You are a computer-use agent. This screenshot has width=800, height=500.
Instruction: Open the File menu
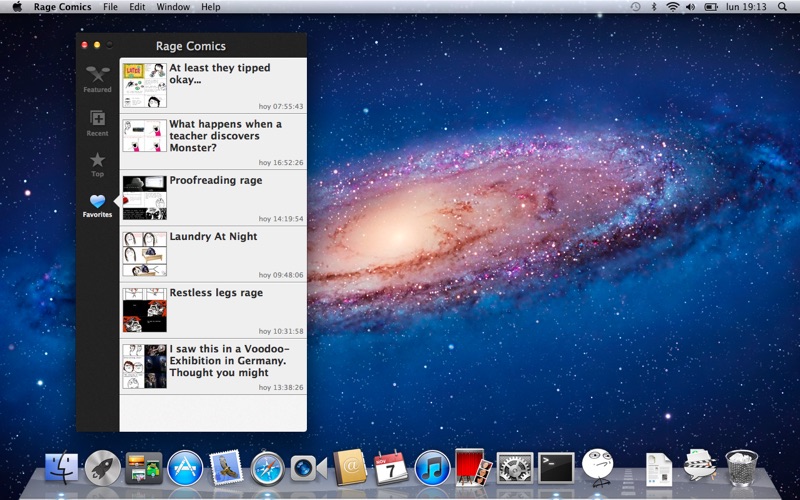pyautogui.click(x=110, y=7)
